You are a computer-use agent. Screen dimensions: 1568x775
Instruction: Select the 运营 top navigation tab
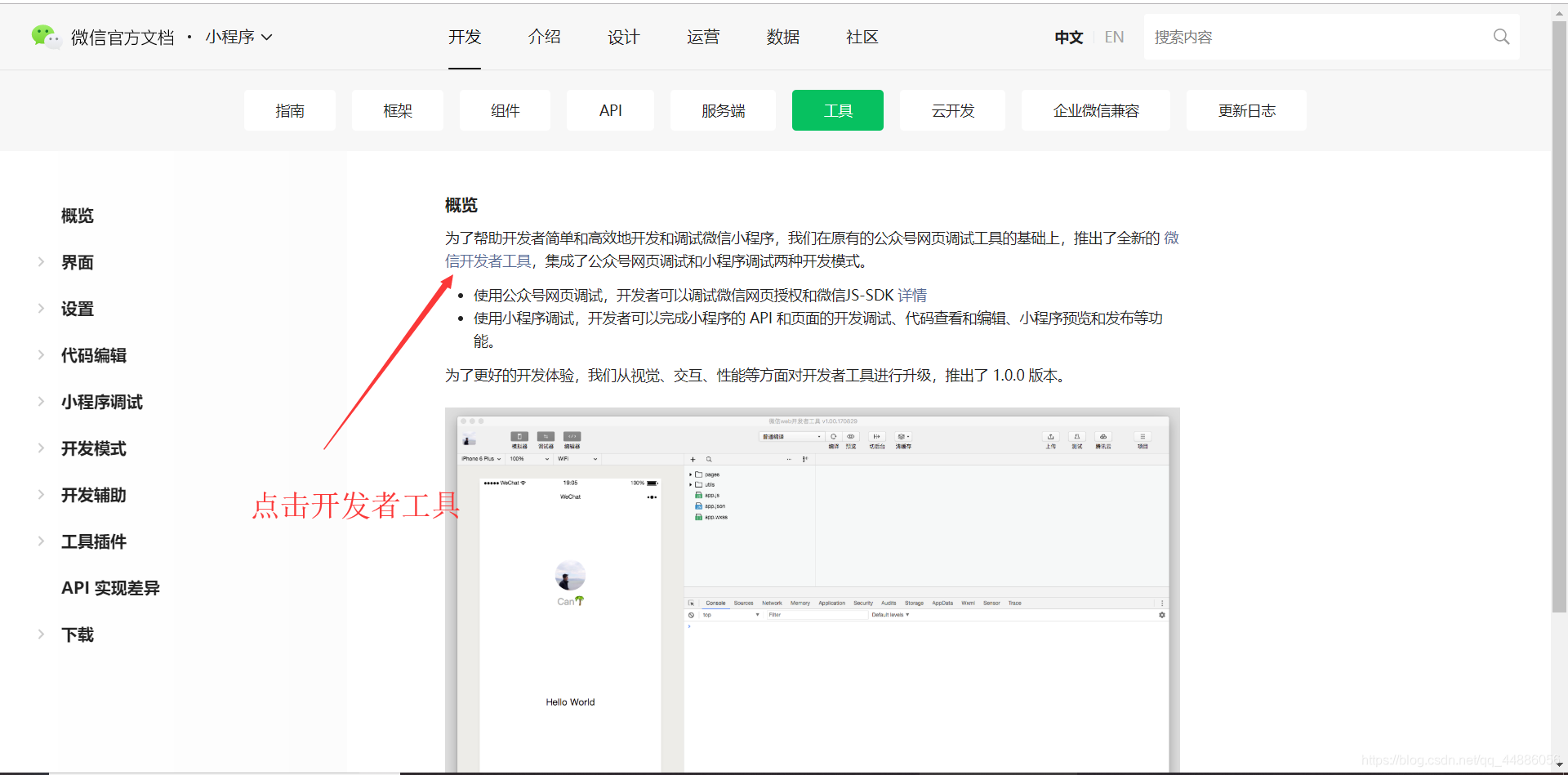pos(703,37)
